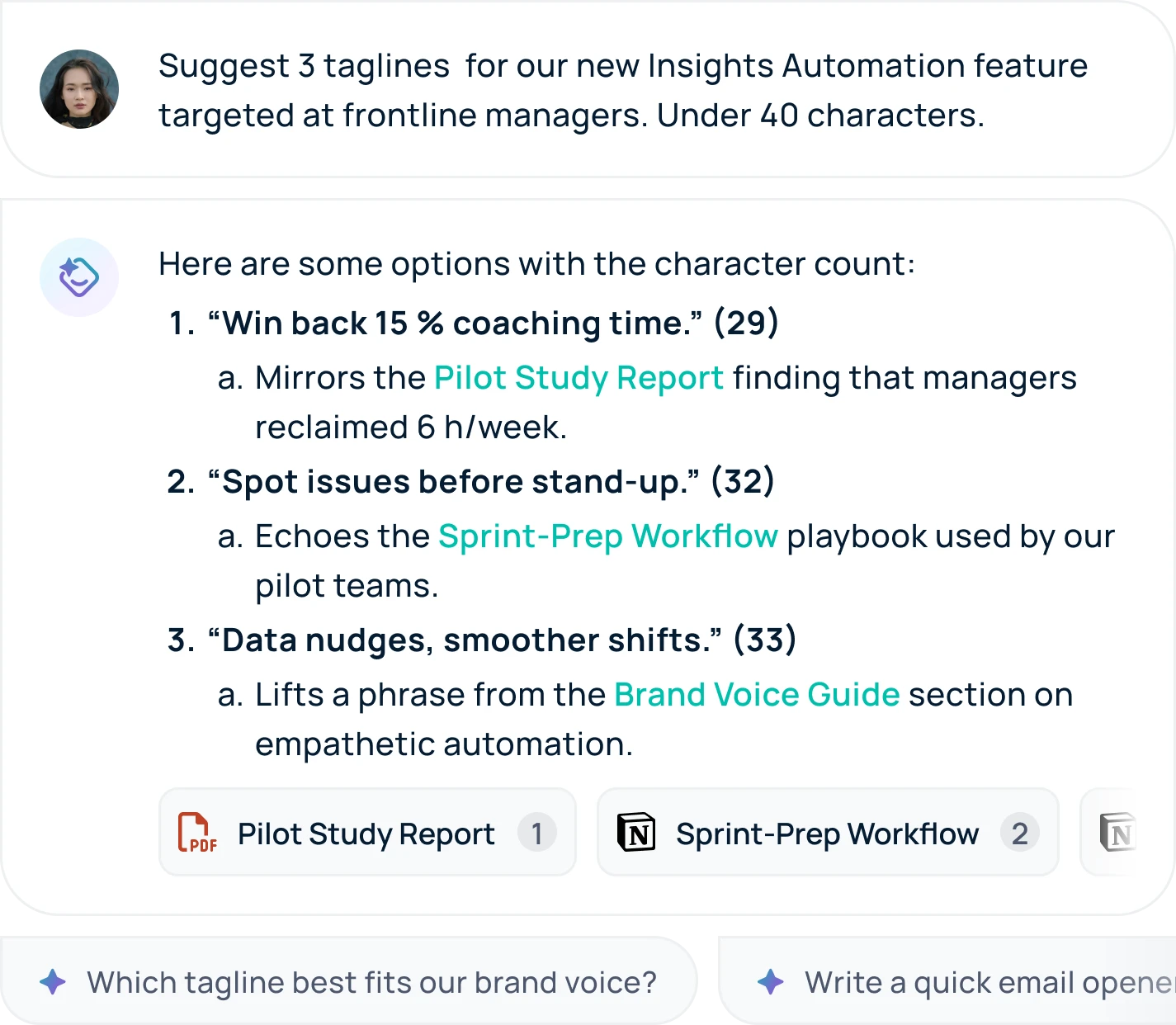Click the user profile avatar photo

79,89
